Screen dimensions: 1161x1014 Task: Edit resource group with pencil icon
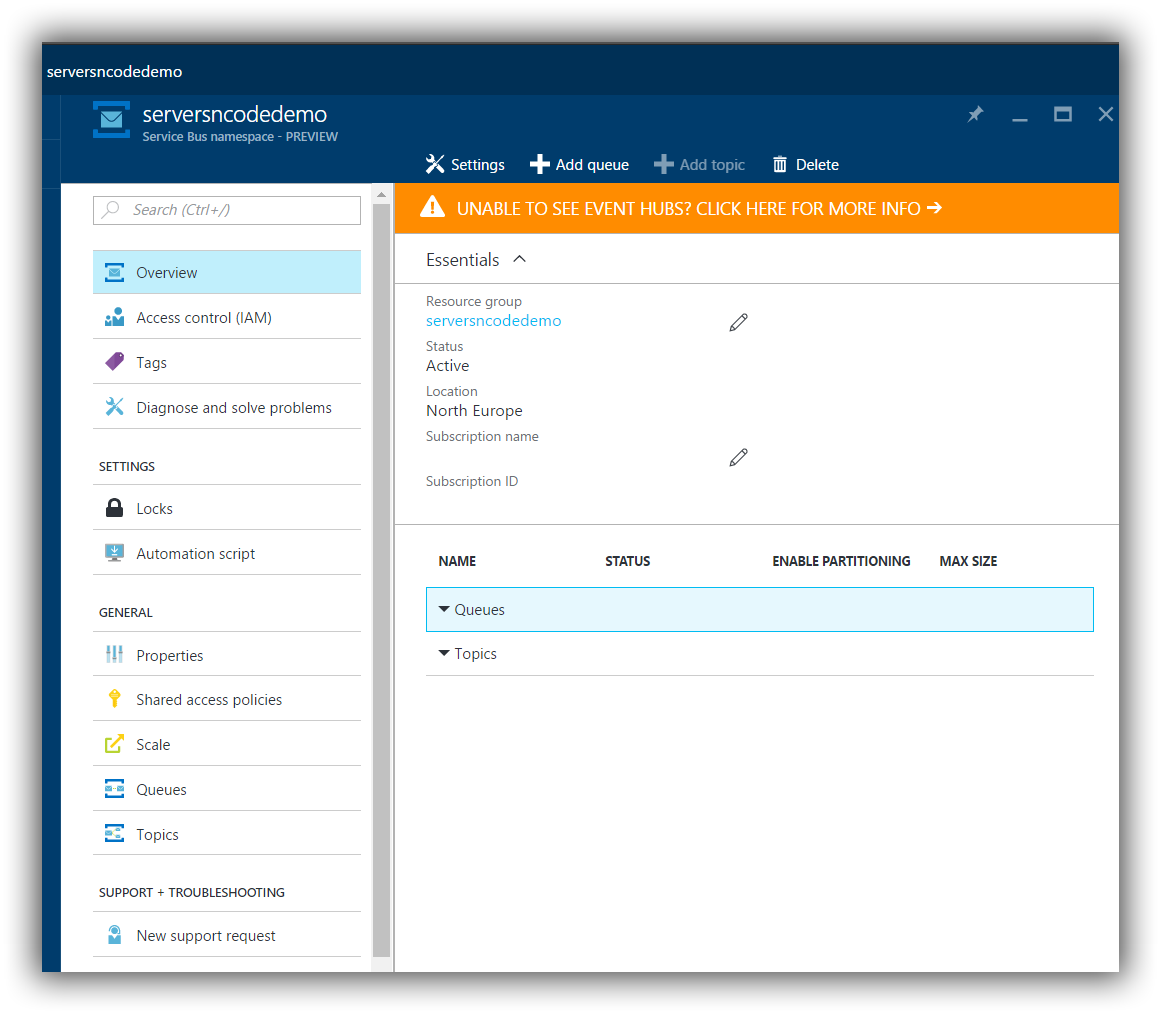(738, 322)
